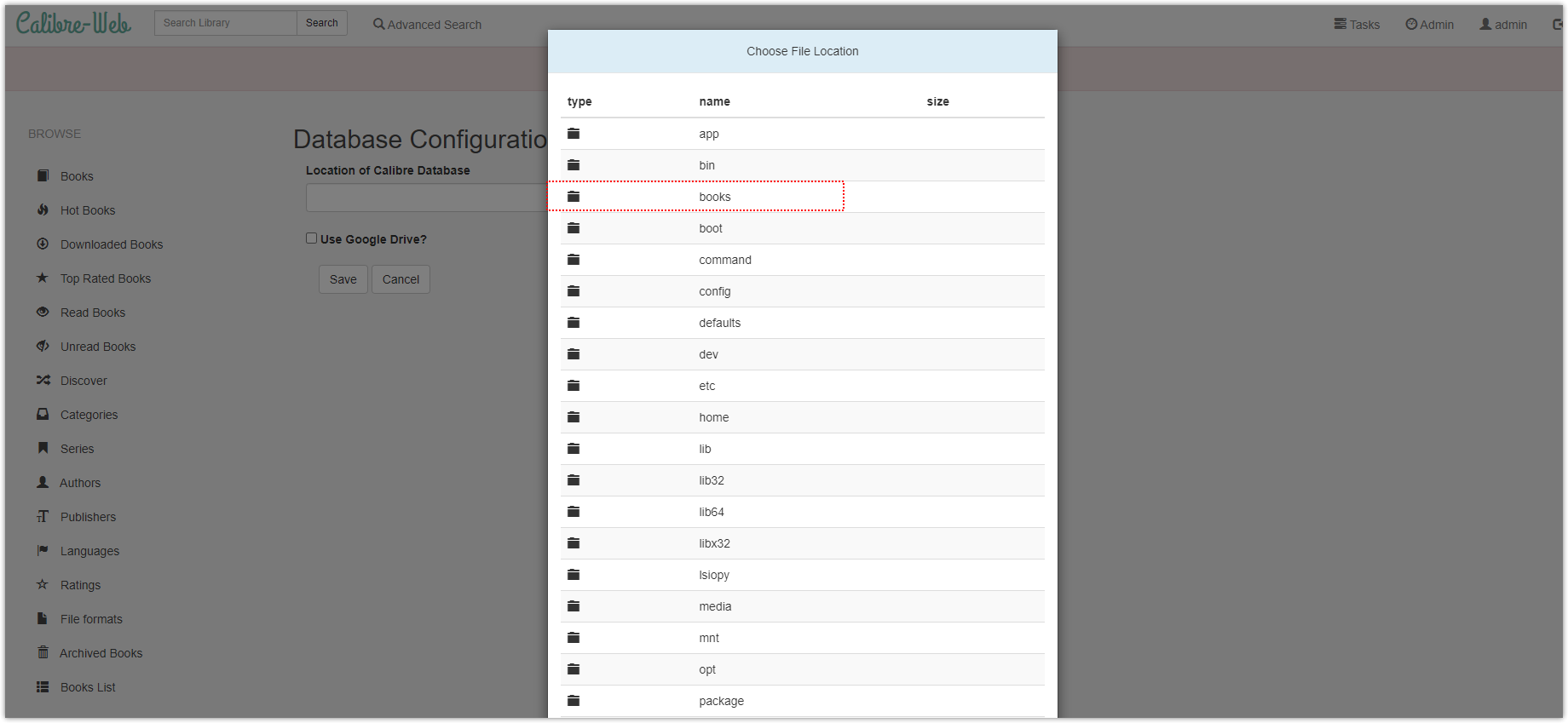Open the home folder in list
The height and width of the screenshot is (723, 1568).
(713, 417)
